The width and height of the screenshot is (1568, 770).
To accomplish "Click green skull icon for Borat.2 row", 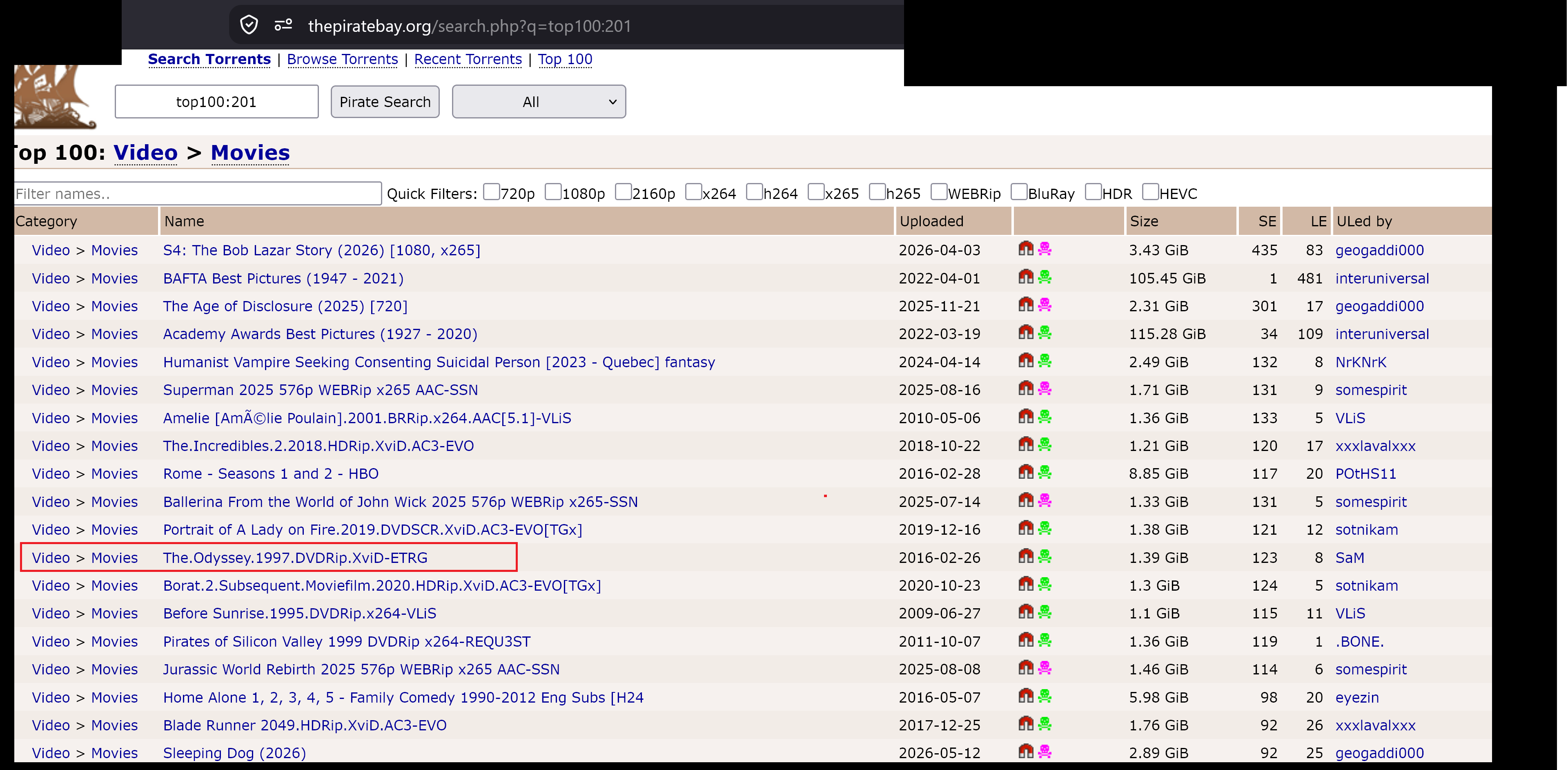I will (x=1045, y=584).
